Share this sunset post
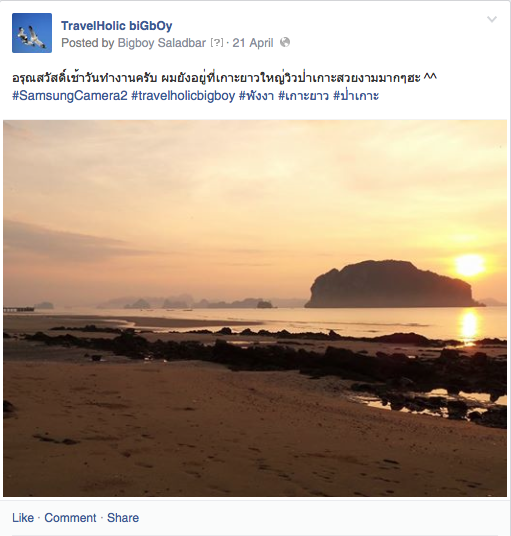 [x=123, y=518]
